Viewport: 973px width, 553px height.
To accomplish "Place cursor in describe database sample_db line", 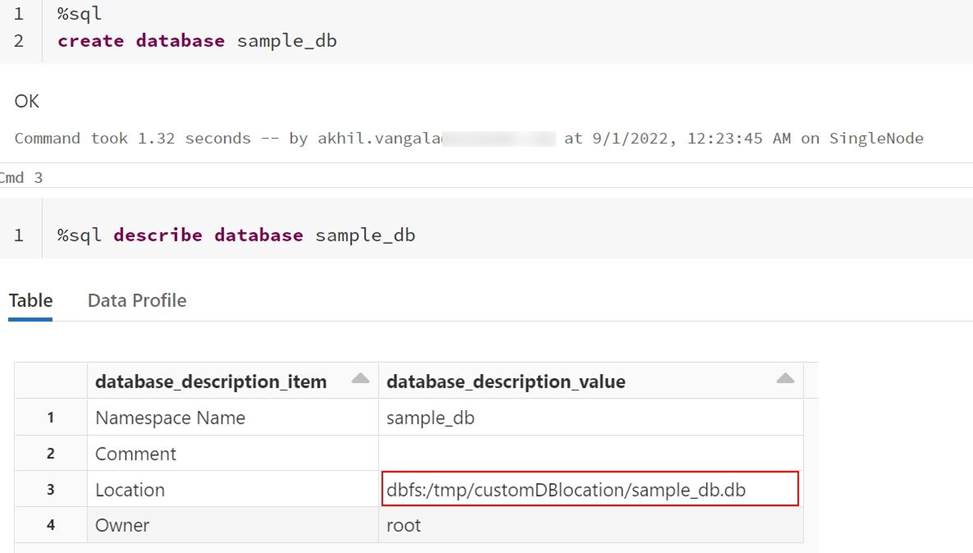I will 236,236.
